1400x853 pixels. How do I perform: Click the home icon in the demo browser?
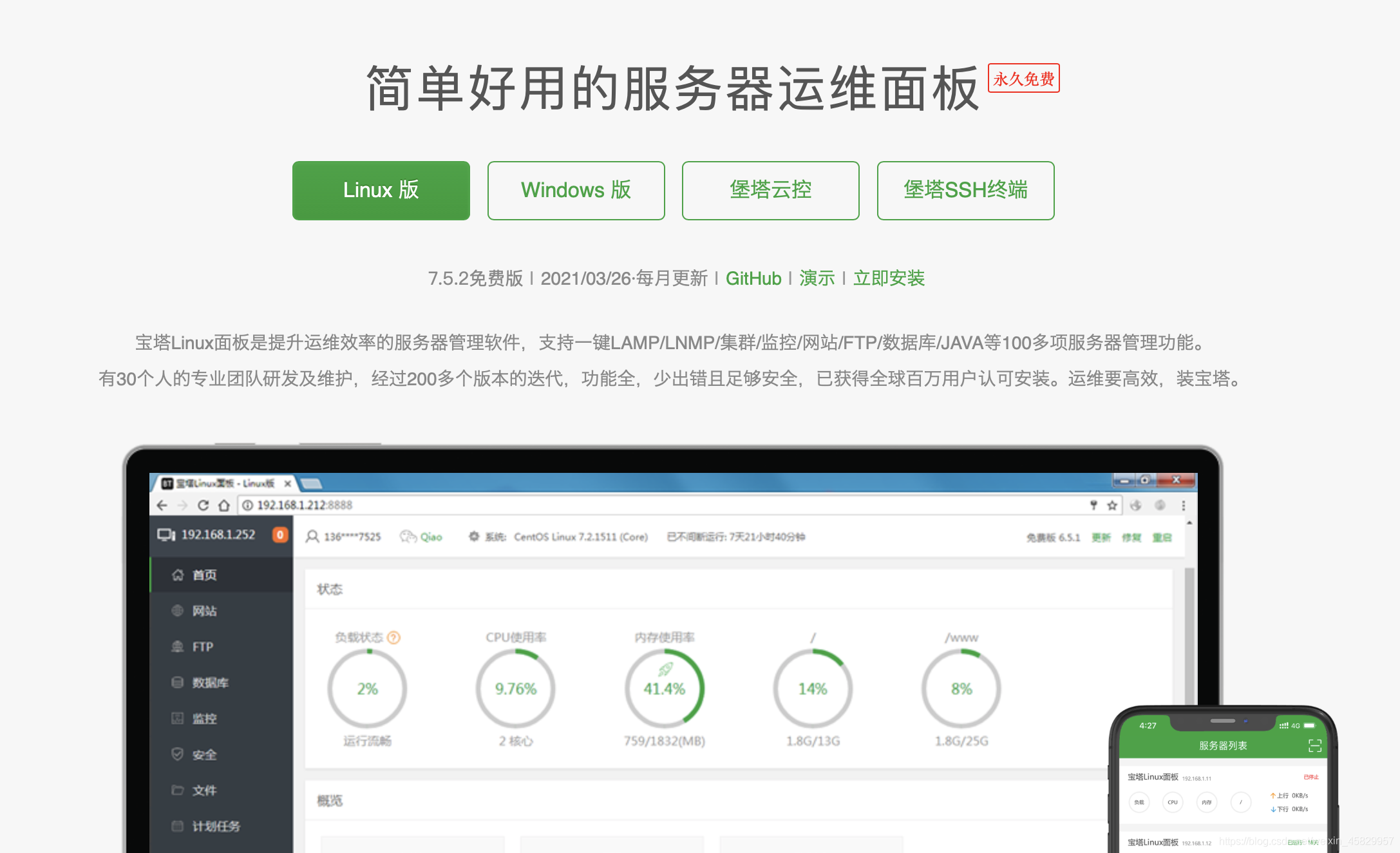(223, 505)
